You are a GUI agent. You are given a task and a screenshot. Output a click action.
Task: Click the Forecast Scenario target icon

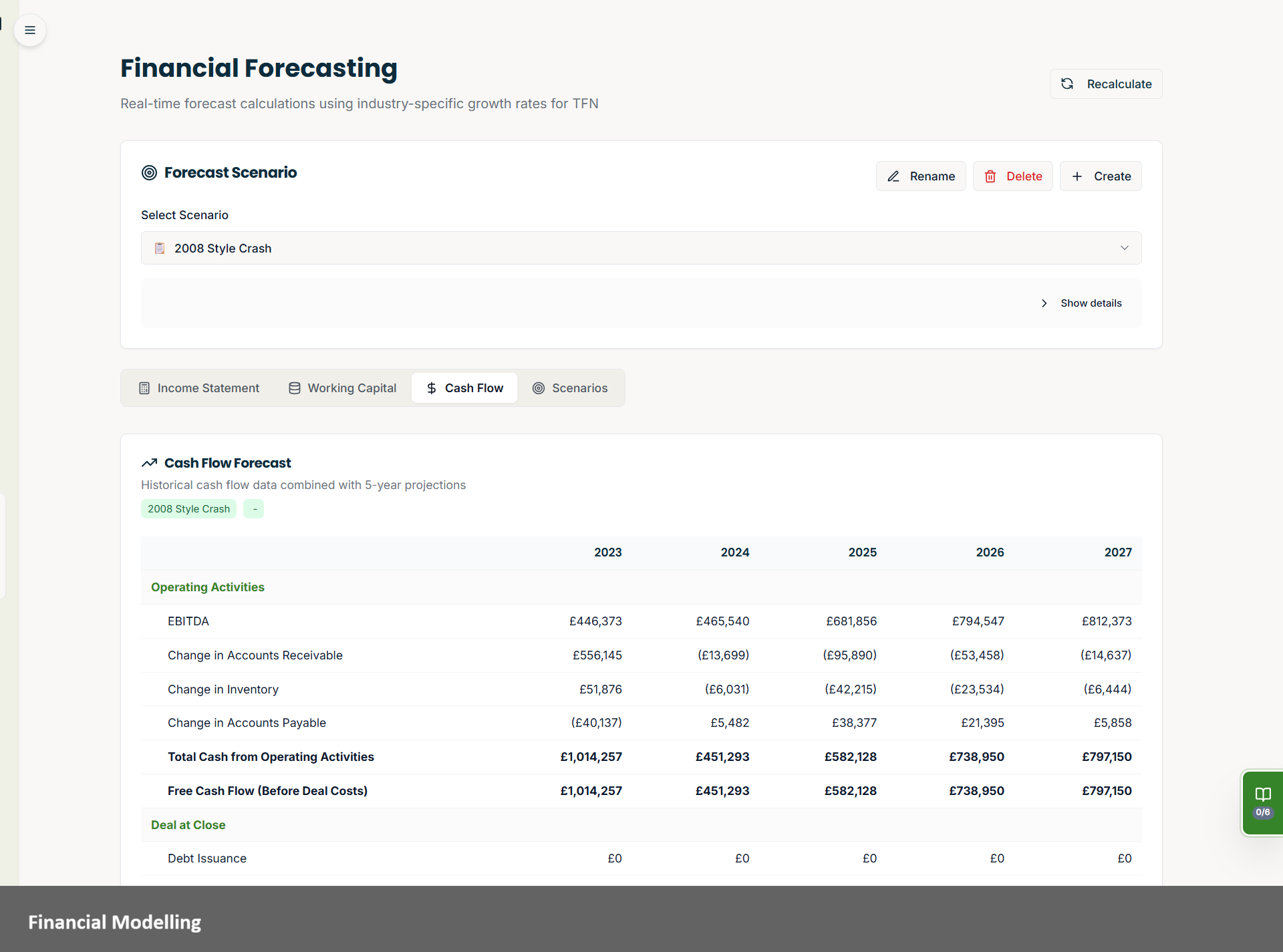(x=149, y=172)
